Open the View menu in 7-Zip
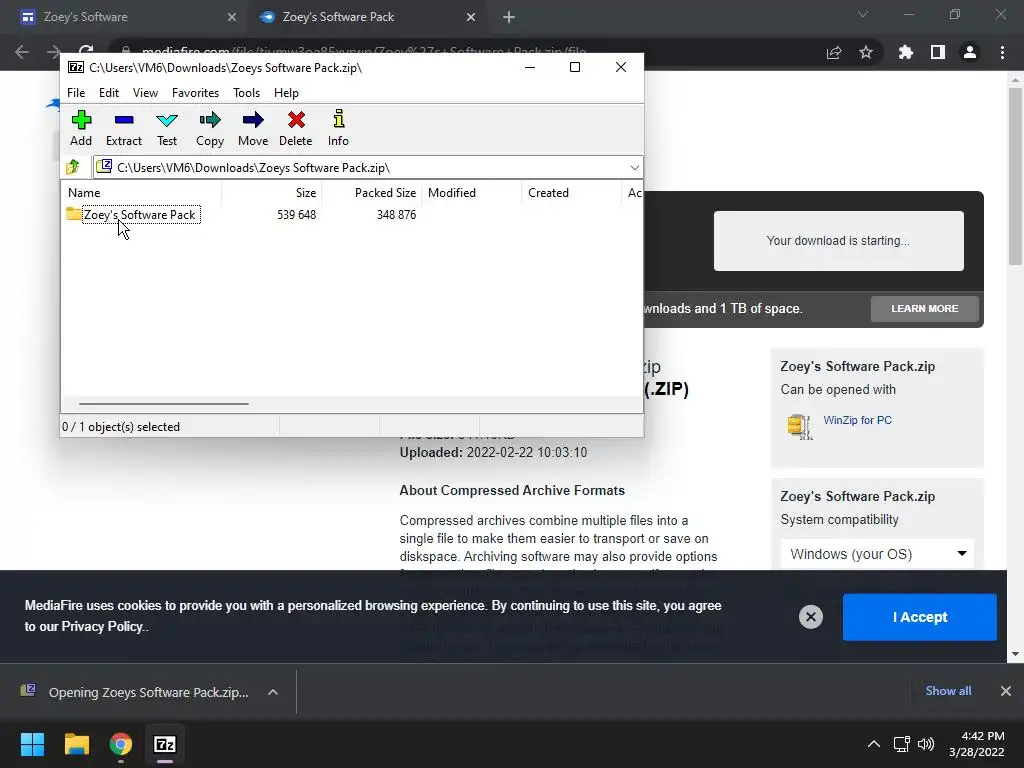Image resolution: width=1024 pixels, height=768 pixels. (145, 93)
